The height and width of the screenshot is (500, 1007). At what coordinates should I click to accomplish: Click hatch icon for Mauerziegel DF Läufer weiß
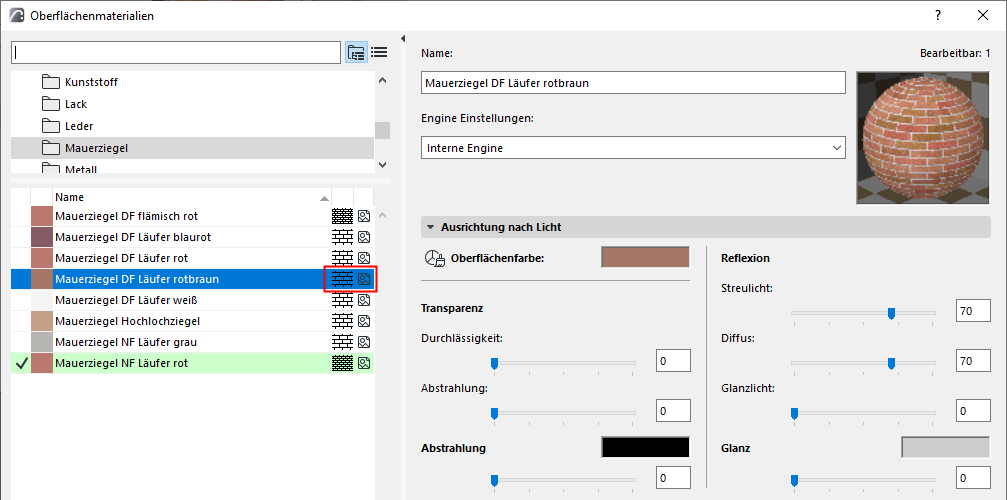point(343,300)
